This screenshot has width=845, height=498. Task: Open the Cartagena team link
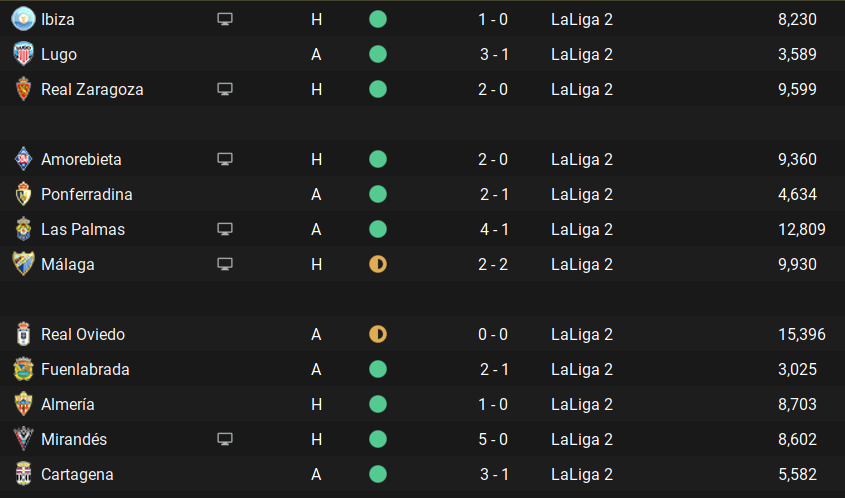[77, 474]
